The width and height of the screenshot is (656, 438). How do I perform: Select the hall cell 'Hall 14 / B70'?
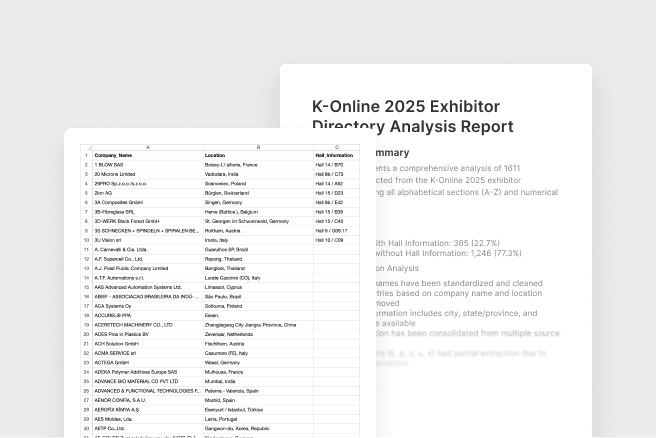(336, 165)
